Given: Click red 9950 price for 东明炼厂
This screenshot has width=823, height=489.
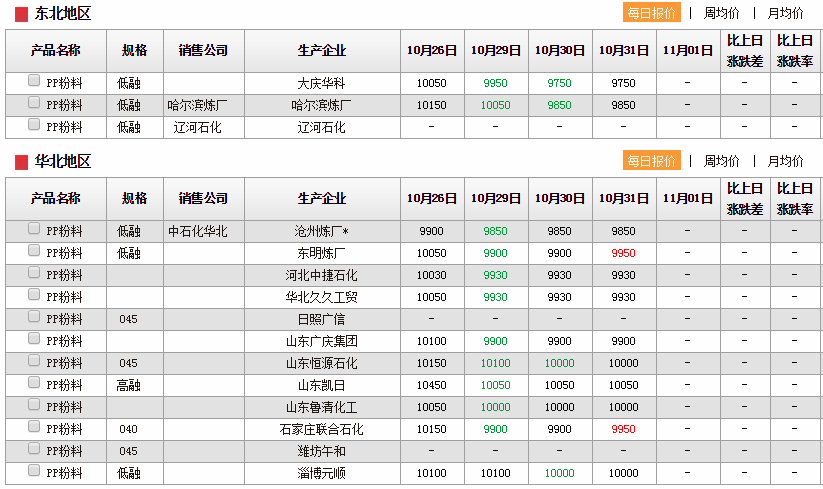Looking at the screenshot, I should [623, 253].
